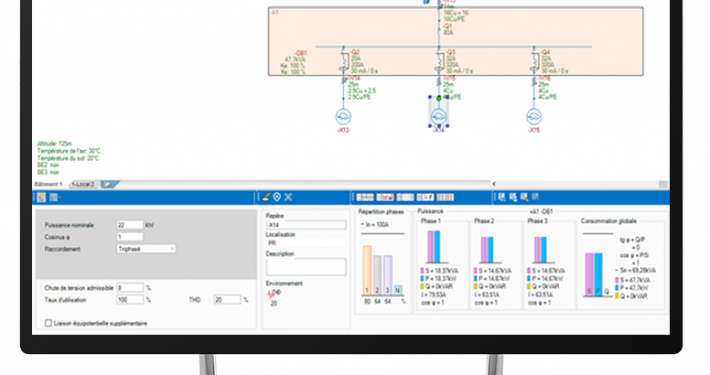Click the first results icon above A1-DB1
The image size is (710, 375).
[502, 197]
